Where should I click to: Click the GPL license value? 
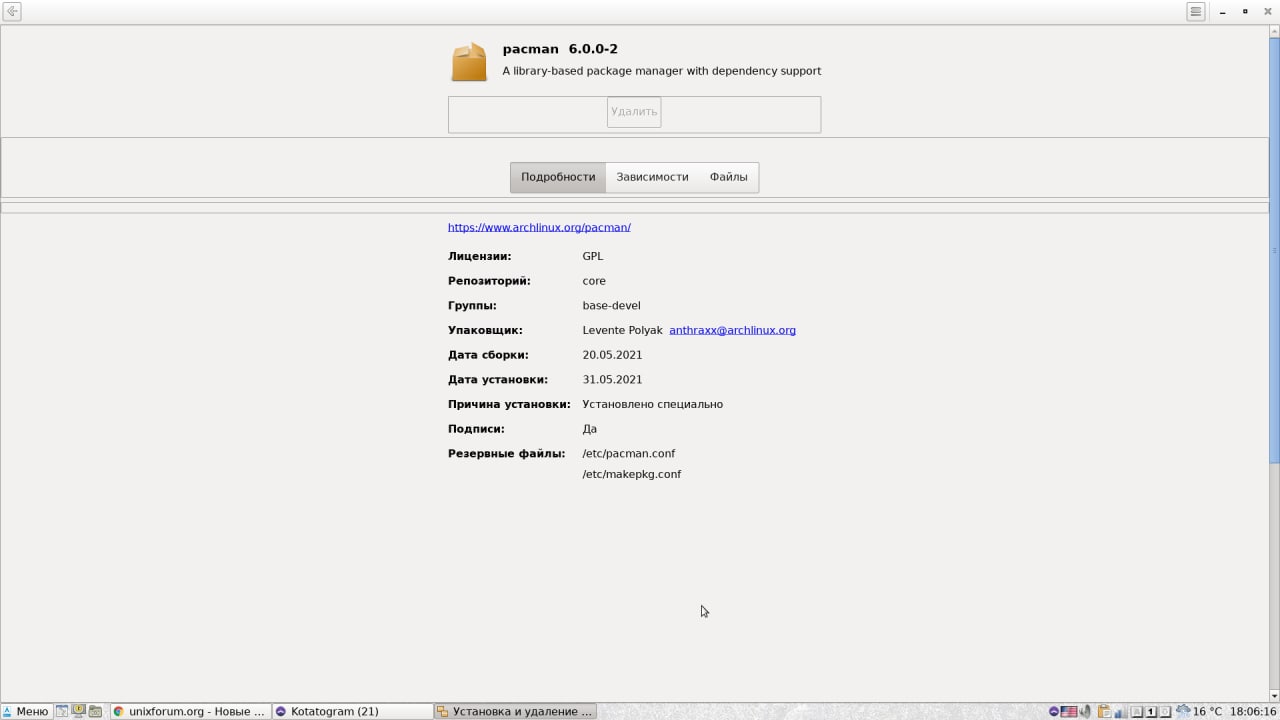(593, 256)
